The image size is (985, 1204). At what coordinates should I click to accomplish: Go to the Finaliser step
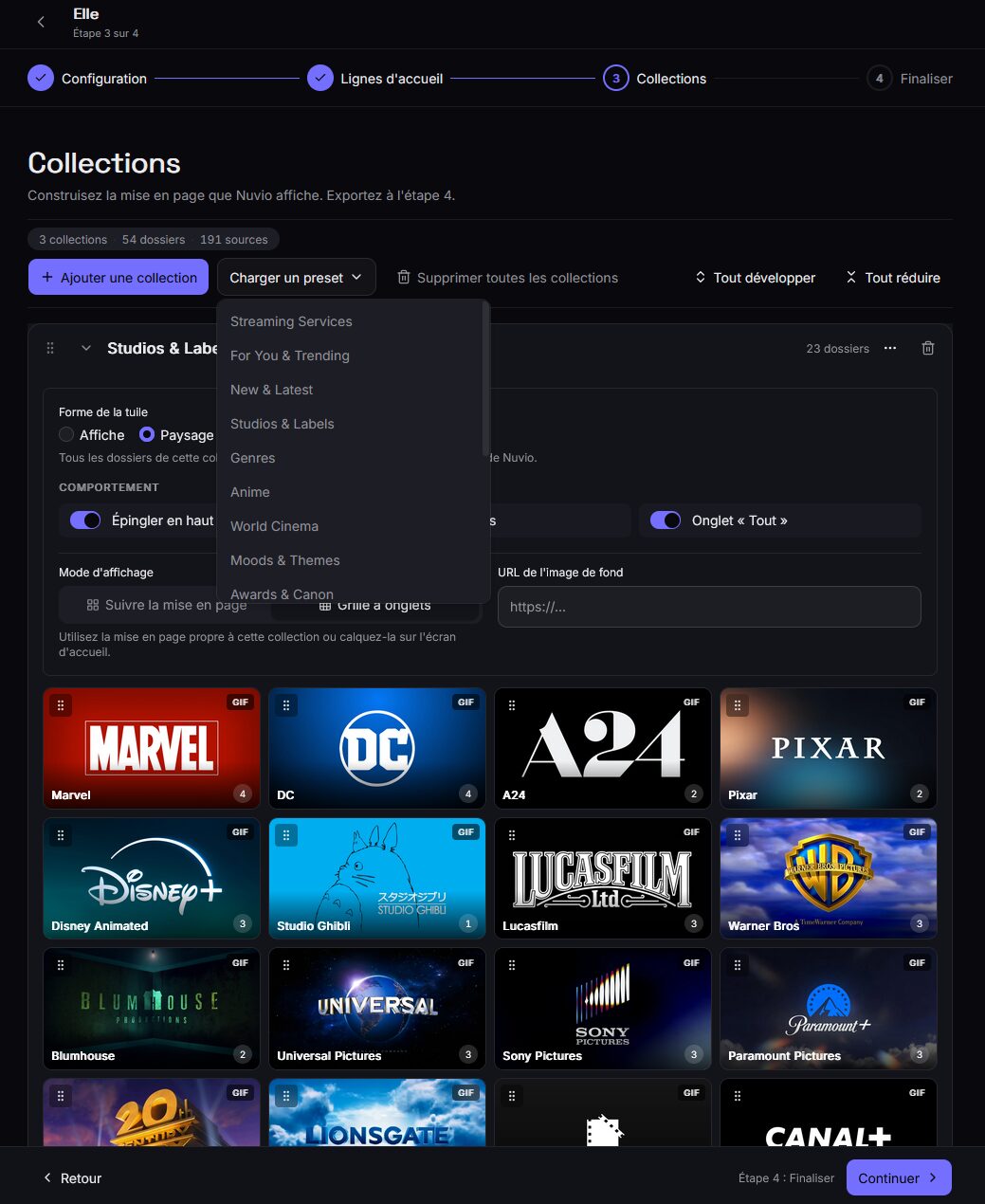tap(909, 78)
